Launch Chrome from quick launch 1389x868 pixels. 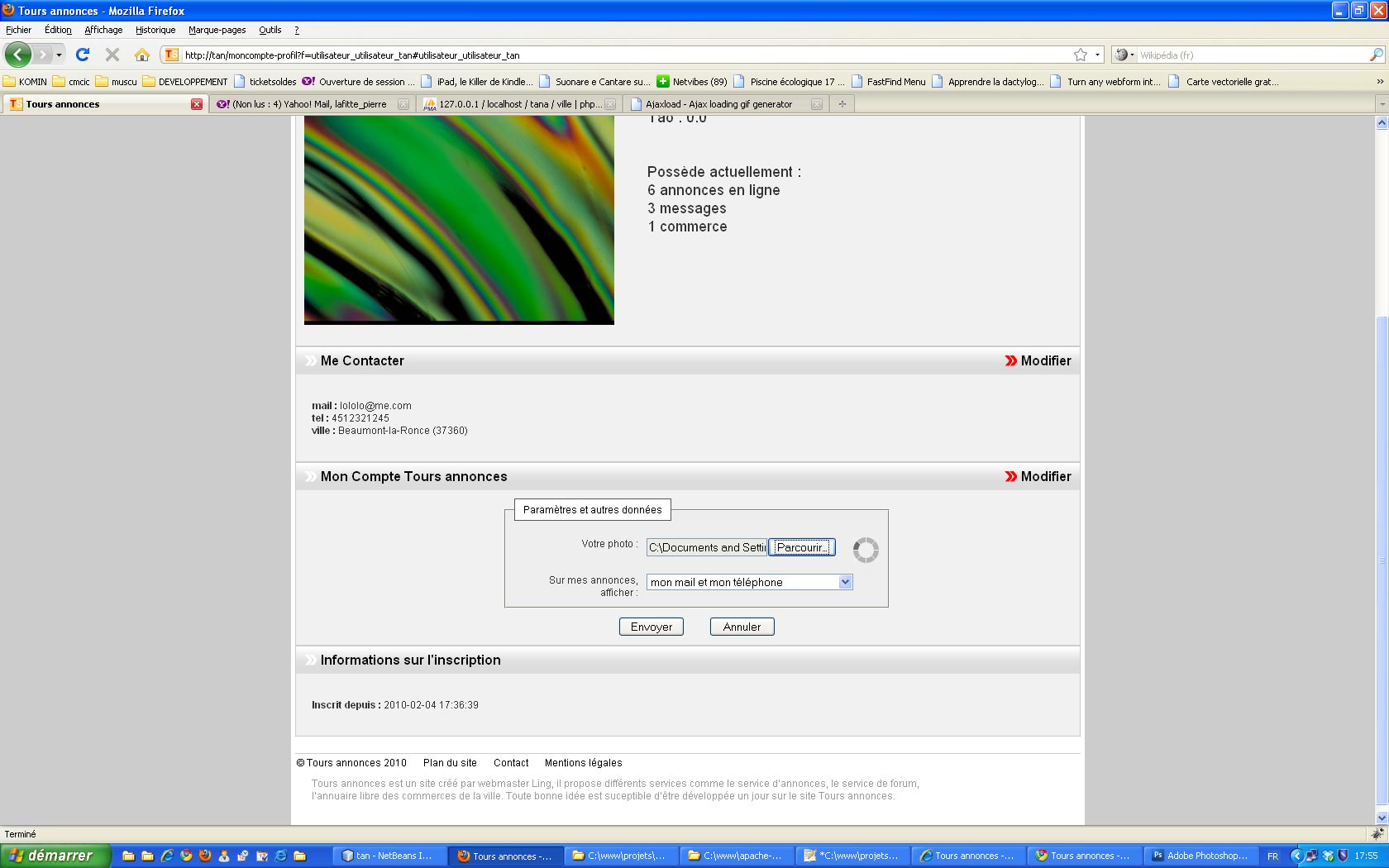click(x=186, y=856)
